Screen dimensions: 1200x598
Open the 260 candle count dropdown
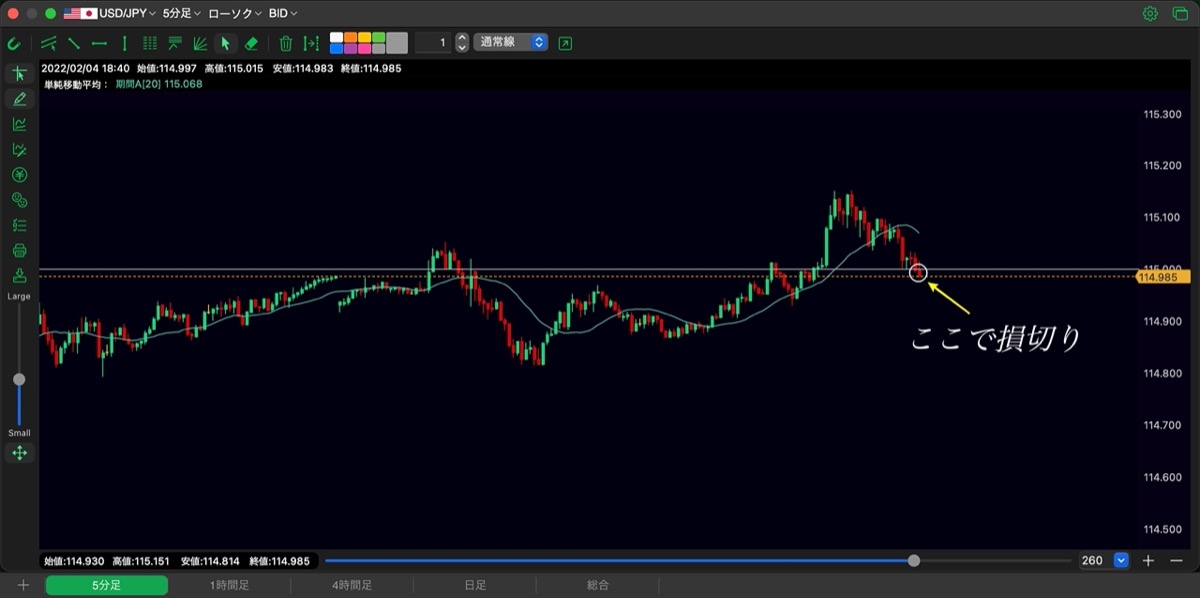pyautogui.click(x=1121, y=561)
